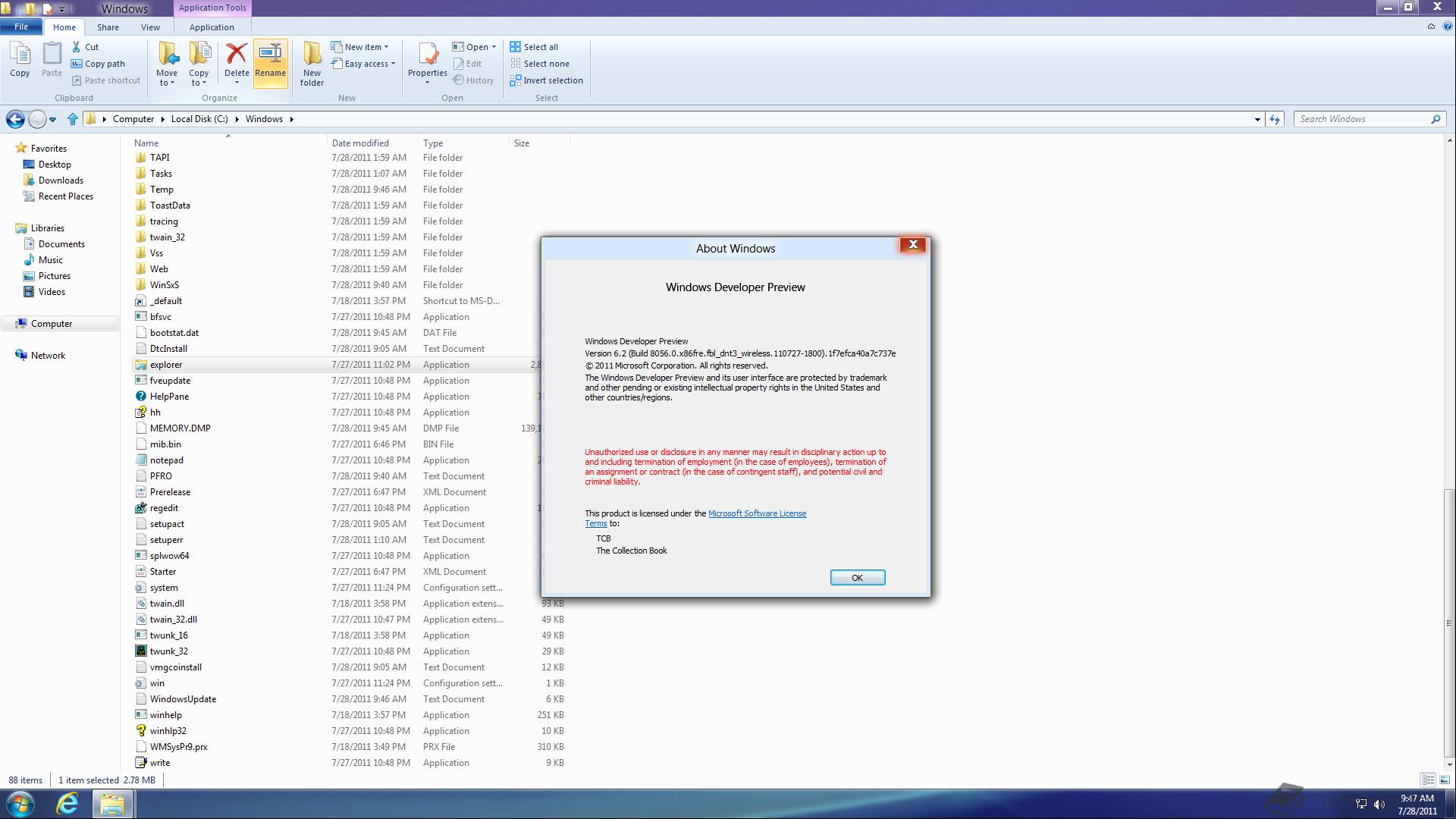
Task: Switch to large icons view toggle
Action: click(1444, 780)
